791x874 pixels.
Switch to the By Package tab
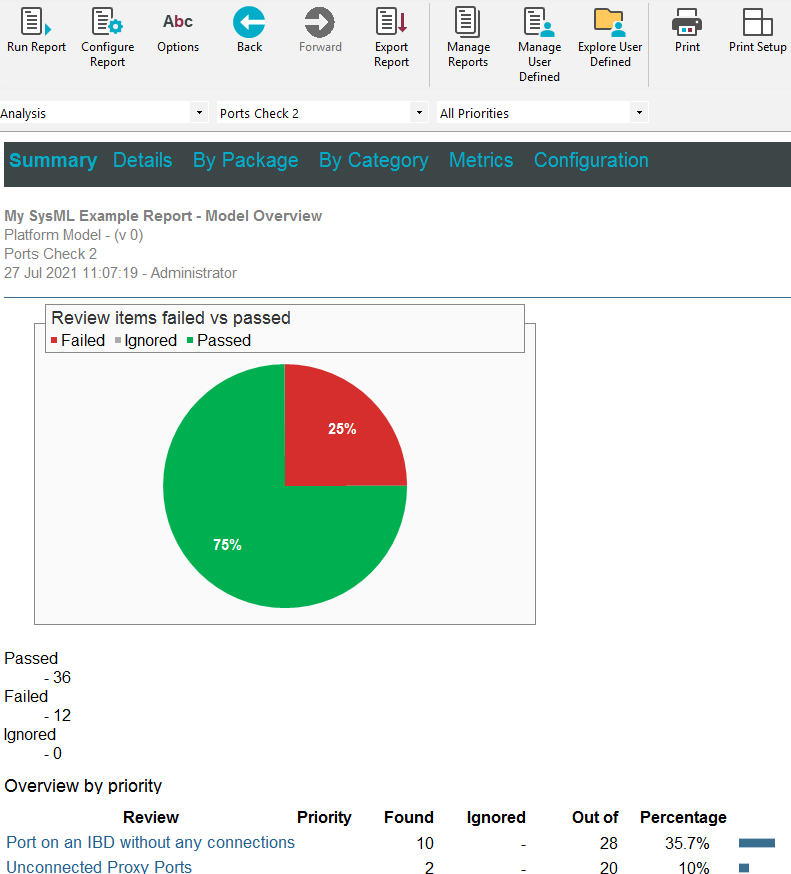tap(245, 160)
